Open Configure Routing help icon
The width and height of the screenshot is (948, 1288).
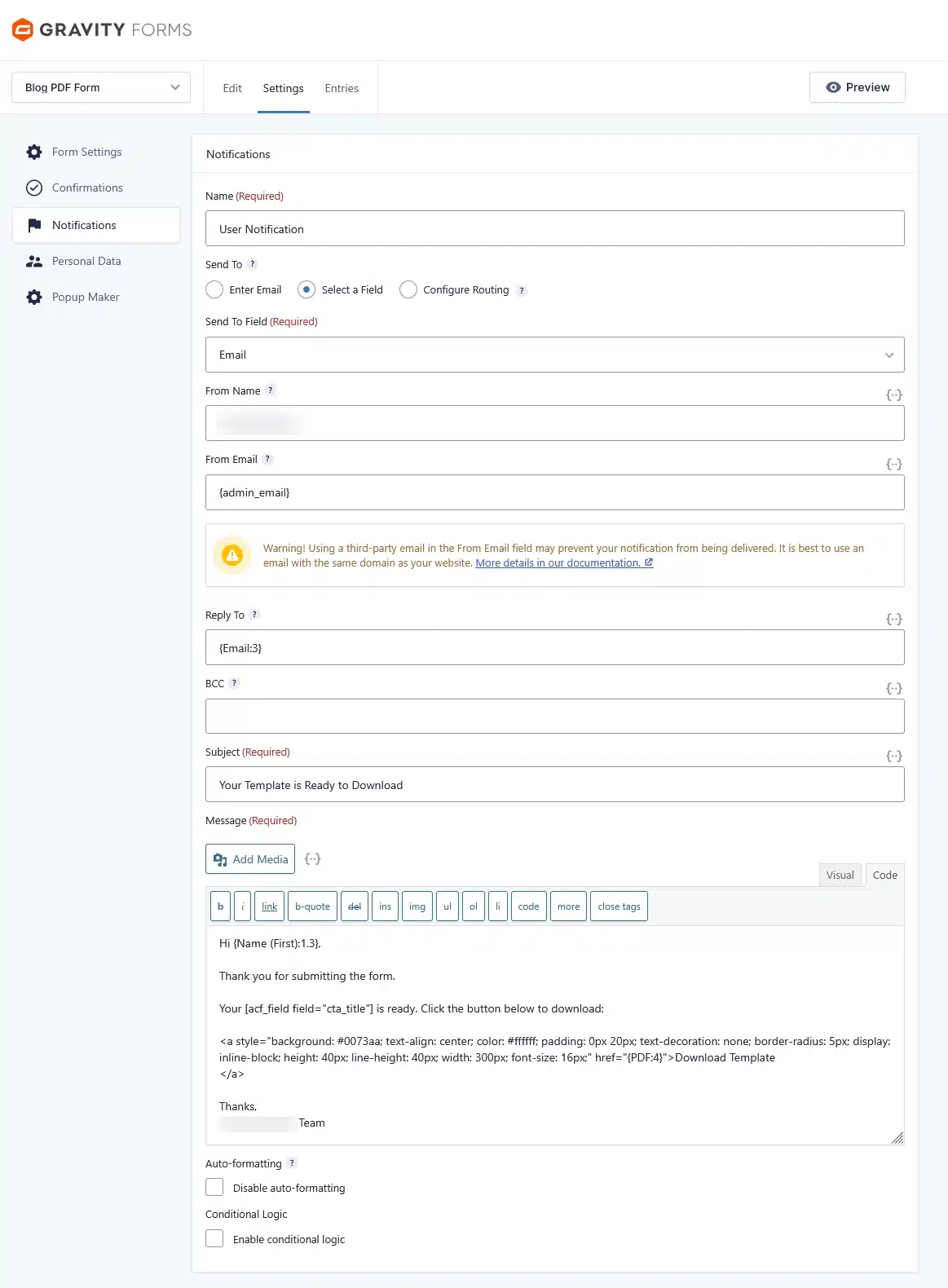pyautogui.click(x=522, y=290)
